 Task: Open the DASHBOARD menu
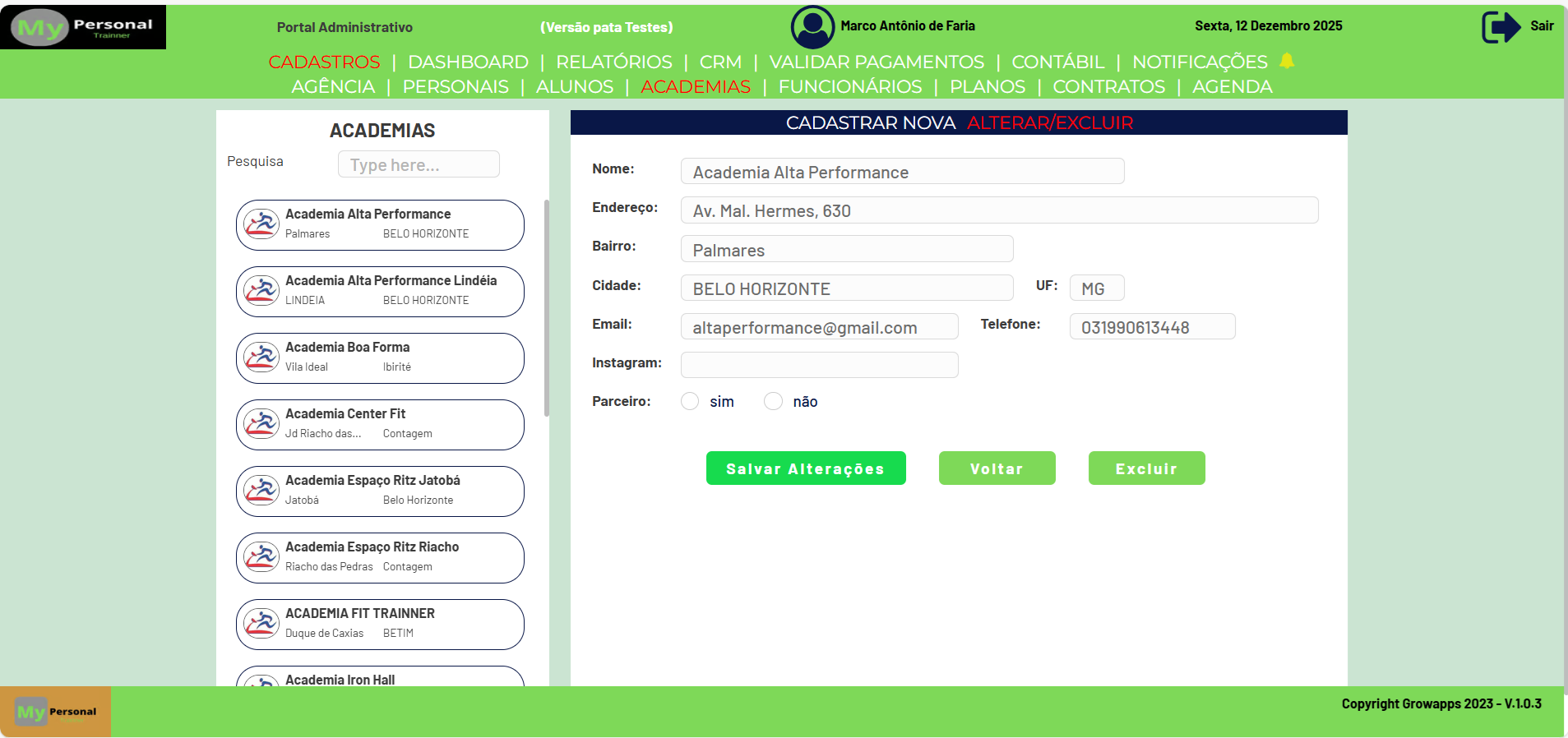468,62
